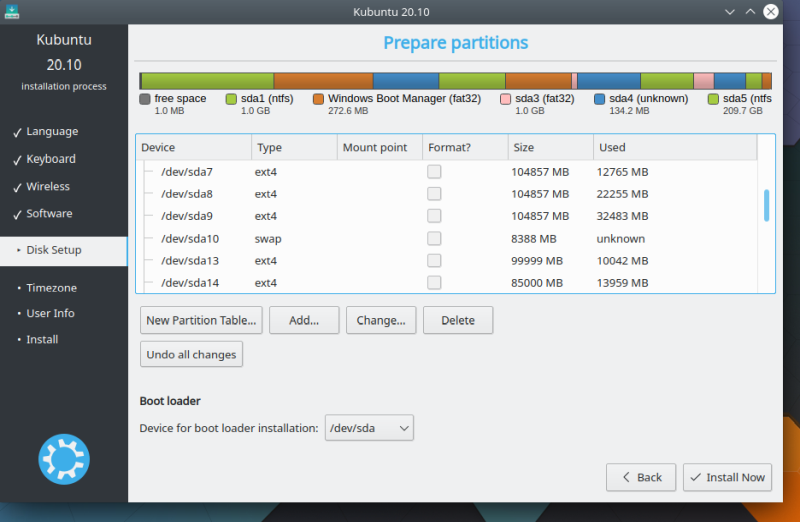Toggle the Format checkbox for /dev/sda13
This screenshot has width=800, height=522.
click(434, 261)
